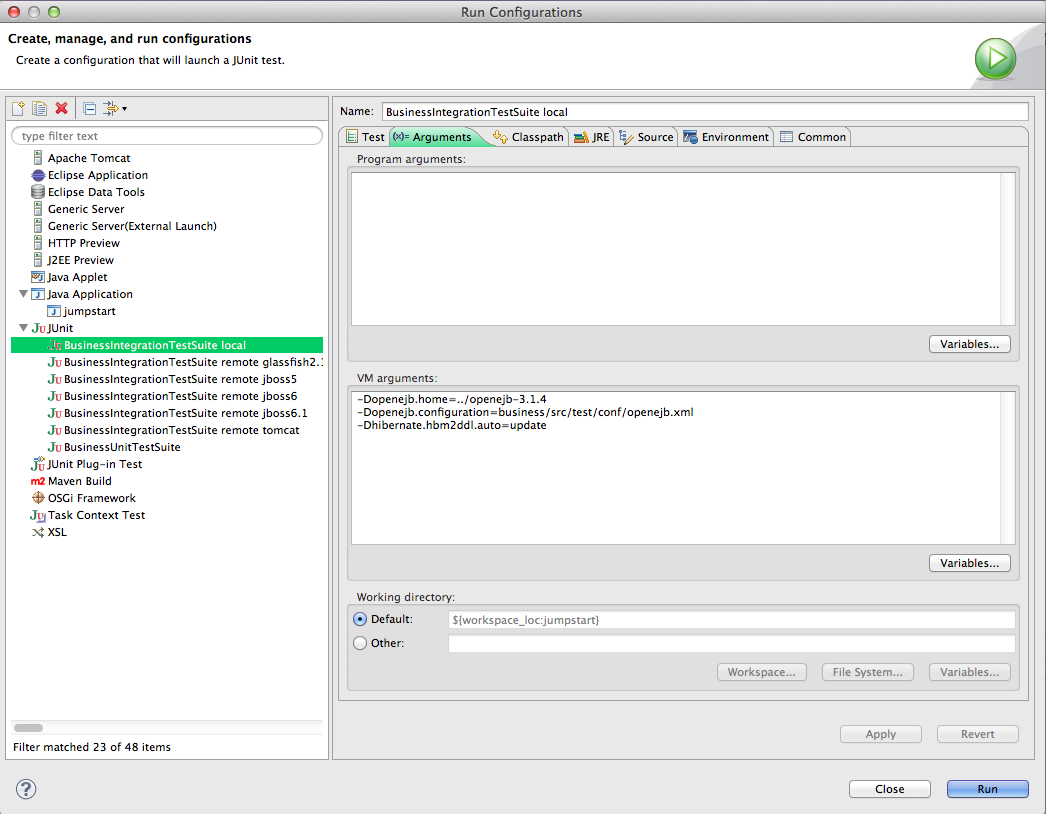1046x814 pixels.
Task: Click Apache Tomcat server icon
Action: coord(38,158)
